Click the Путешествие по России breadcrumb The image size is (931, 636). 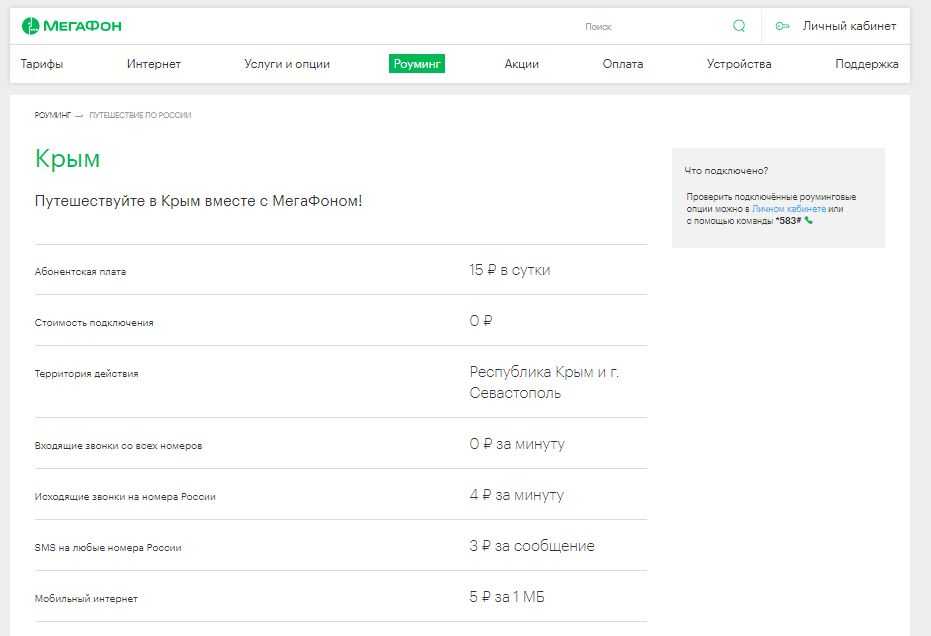tap(140, 115)
